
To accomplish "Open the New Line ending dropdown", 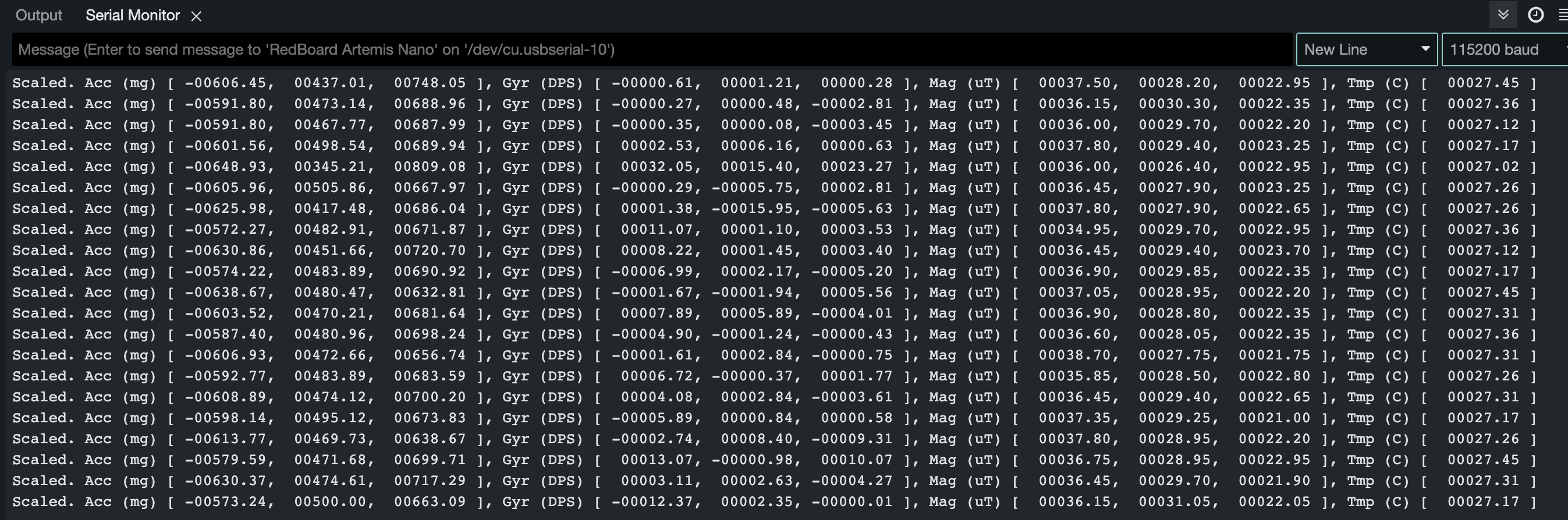I will coord(1367,49).
